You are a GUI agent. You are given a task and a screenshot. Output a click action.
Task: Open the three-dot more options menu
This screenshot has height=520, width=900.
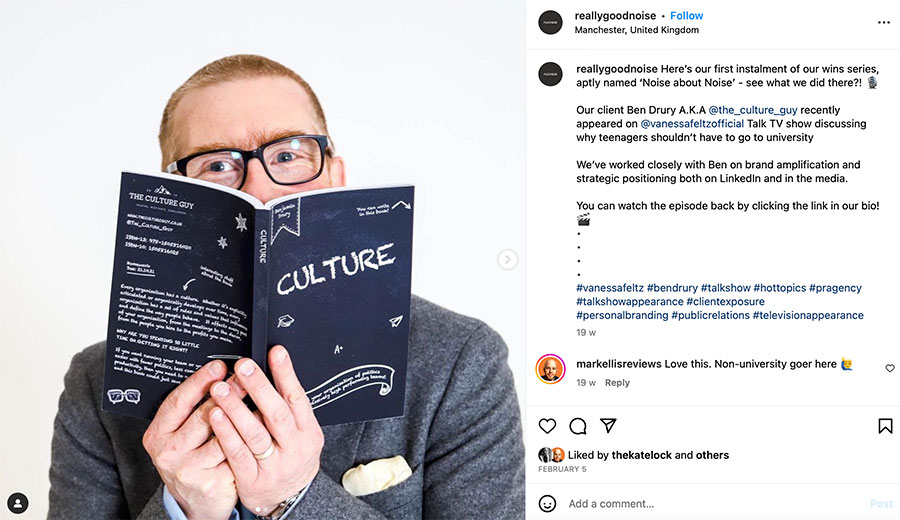884,22
